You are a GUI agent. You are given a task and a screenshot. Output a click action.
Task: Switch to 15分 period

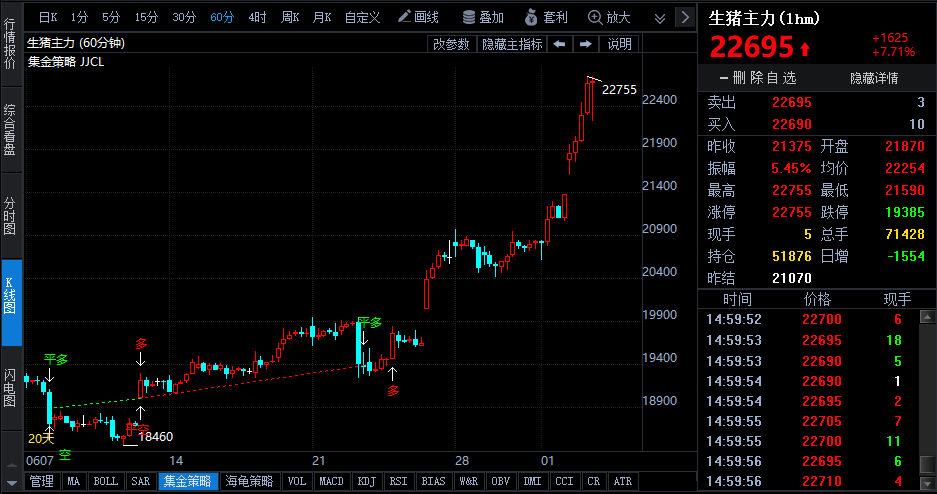[146, 17]
